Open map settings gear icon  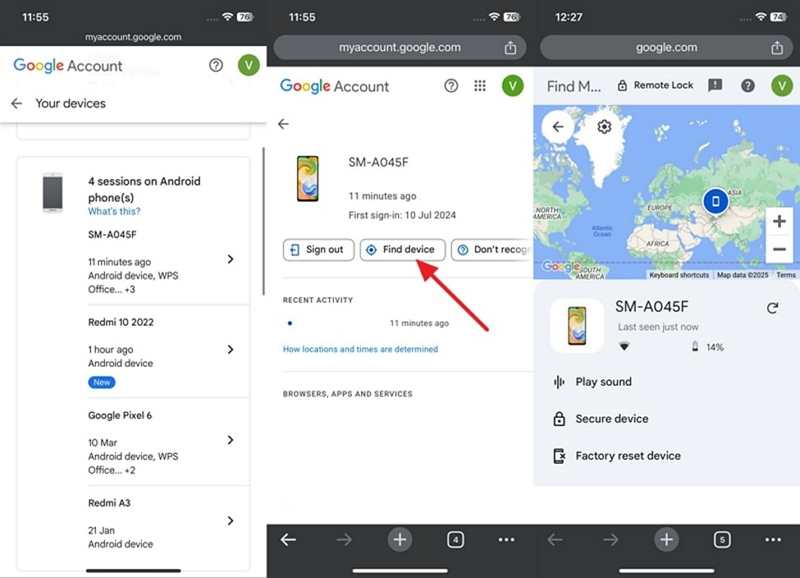[x=604, y=127]
